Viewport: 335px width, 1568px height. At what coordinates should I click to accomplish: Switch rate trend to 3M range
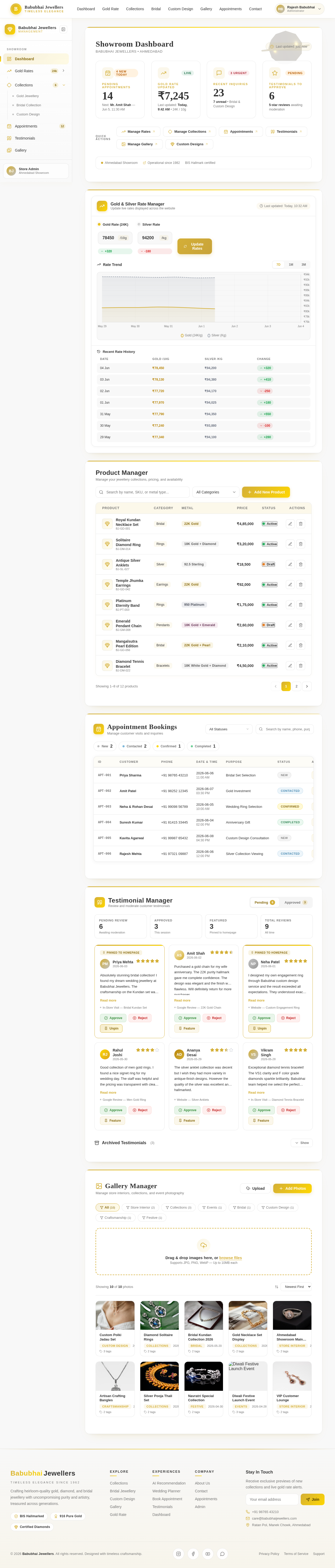(x=303, y=265)
